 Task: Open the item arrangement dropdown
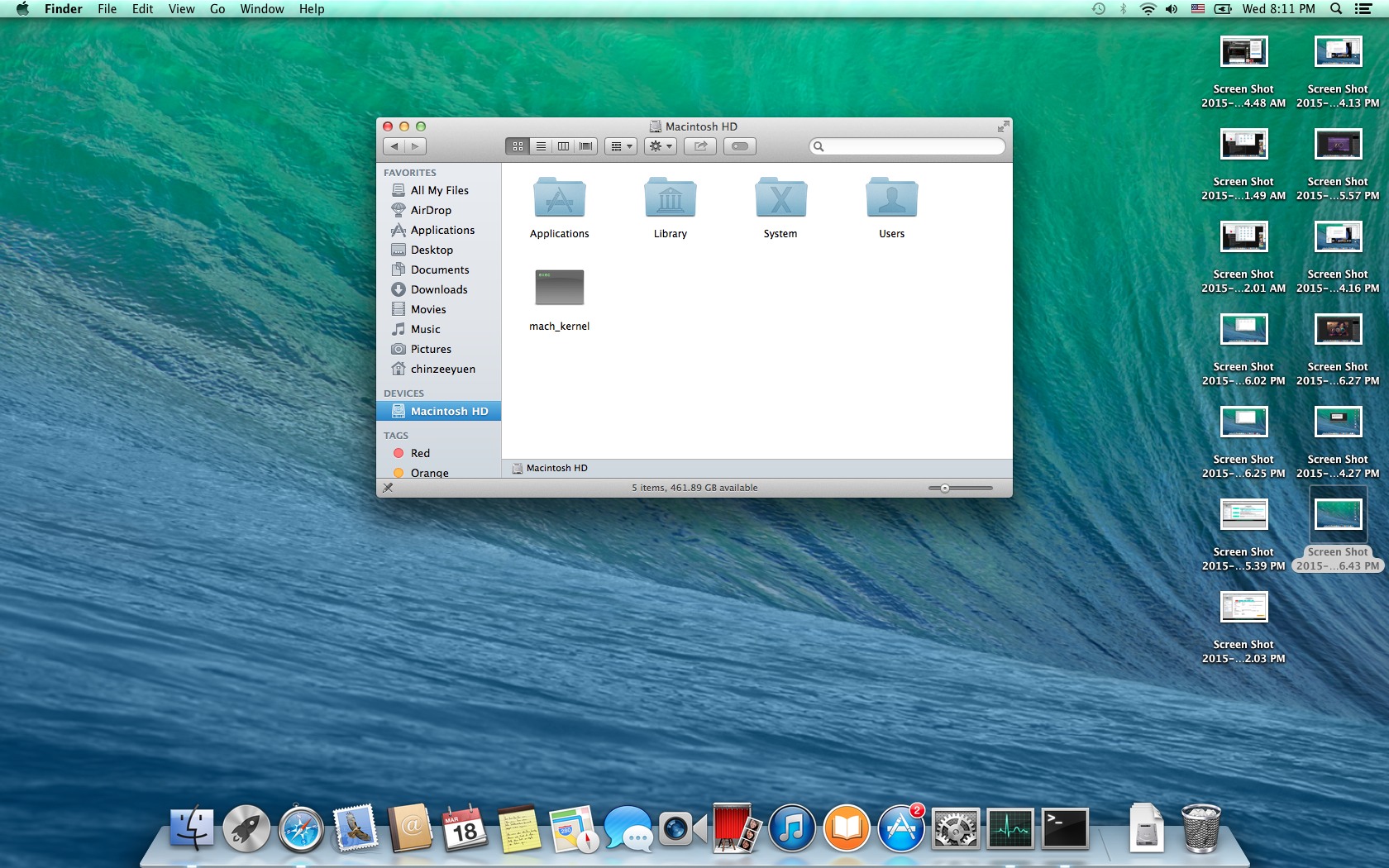pyautogui.click(x=621, y=146)
